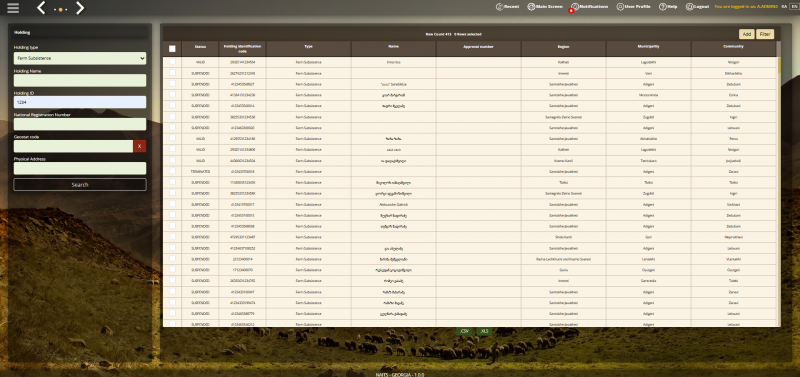The height and width of the screenshot is (377, 800).
Task: Click the Gori municipality cell
Action: coord(648,237)
